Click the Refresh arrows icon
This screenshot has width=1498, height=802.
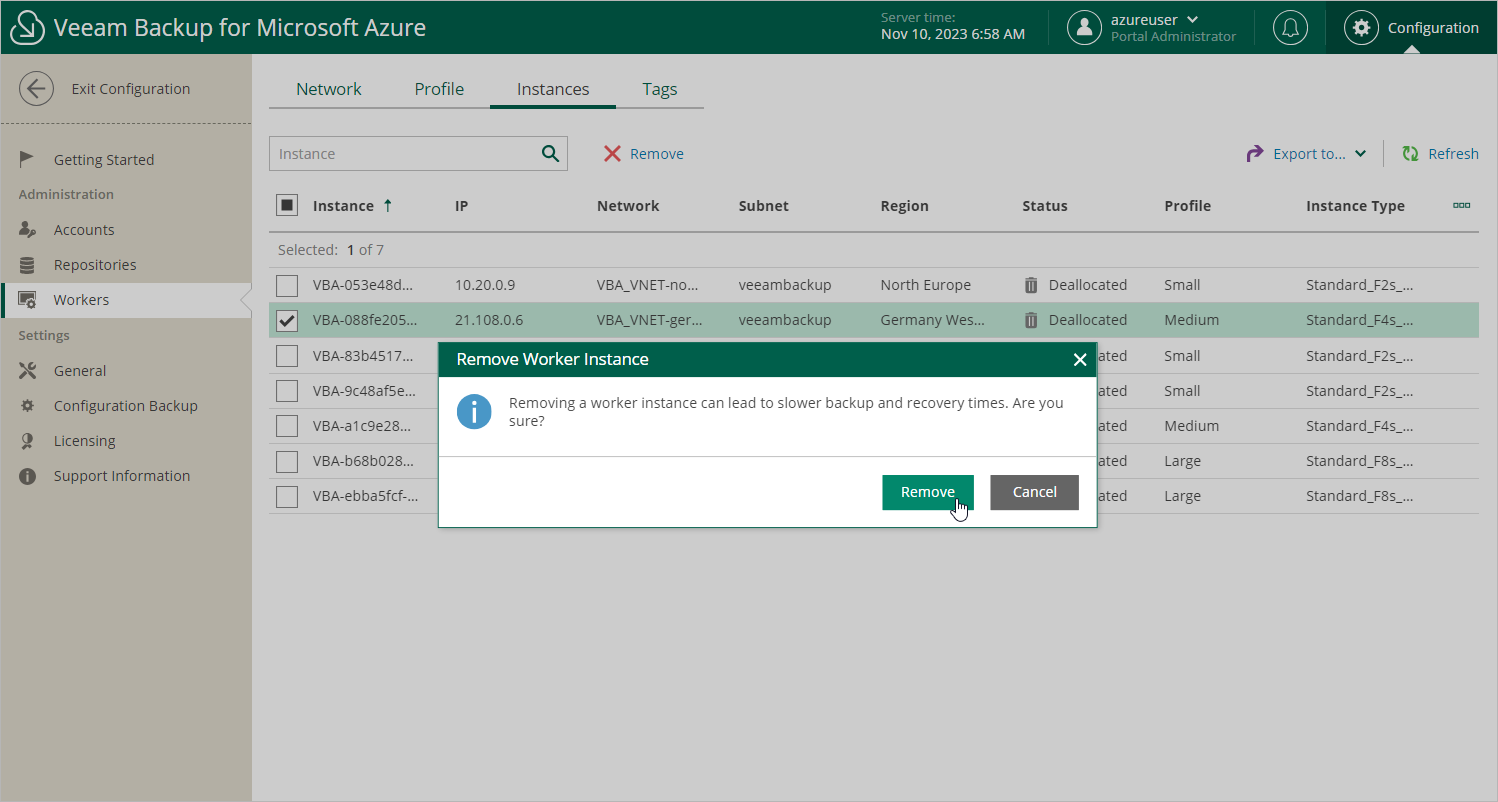[1411, 153]
